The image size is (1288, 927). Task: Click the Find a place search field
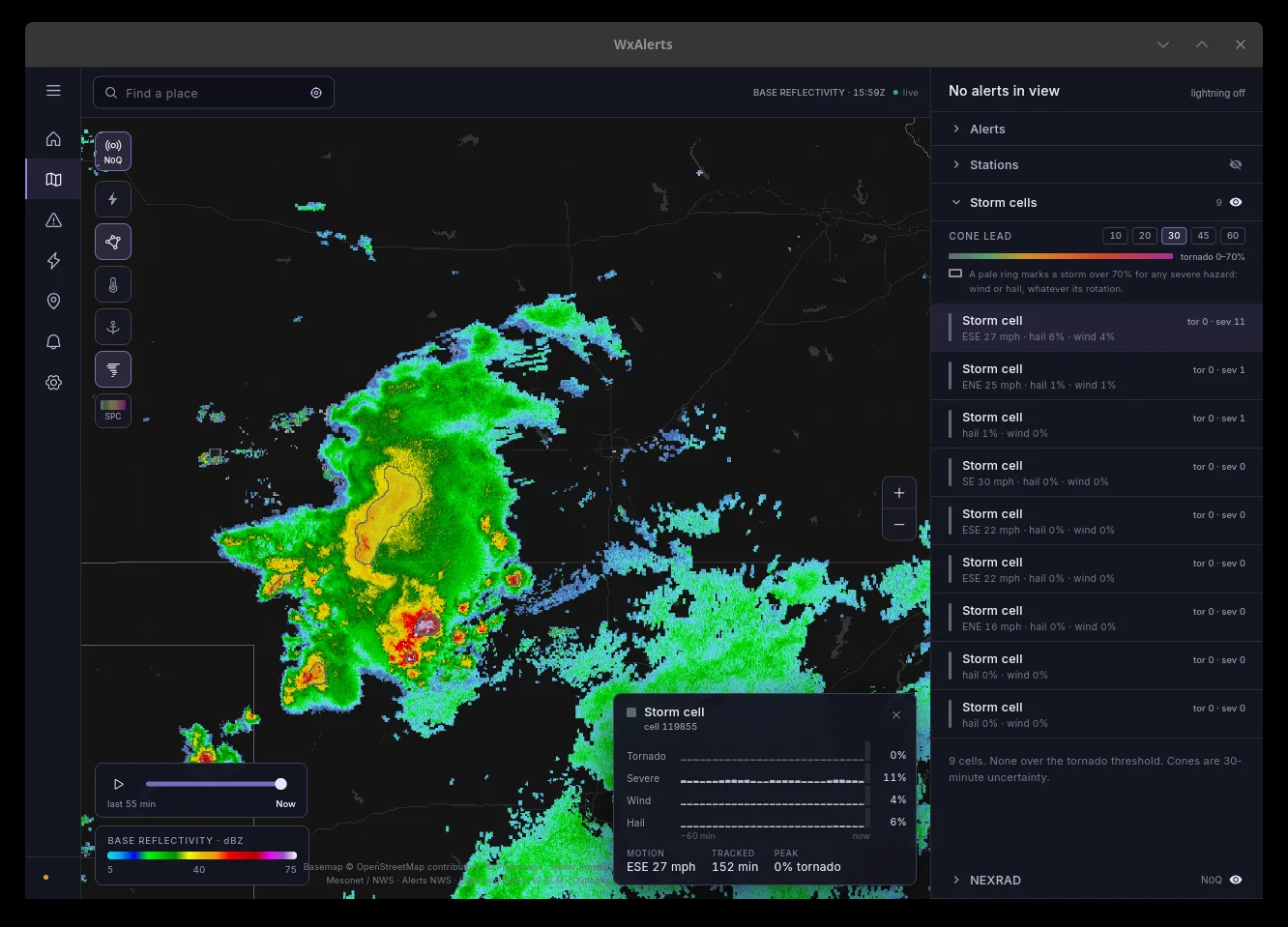pos(214,93)
